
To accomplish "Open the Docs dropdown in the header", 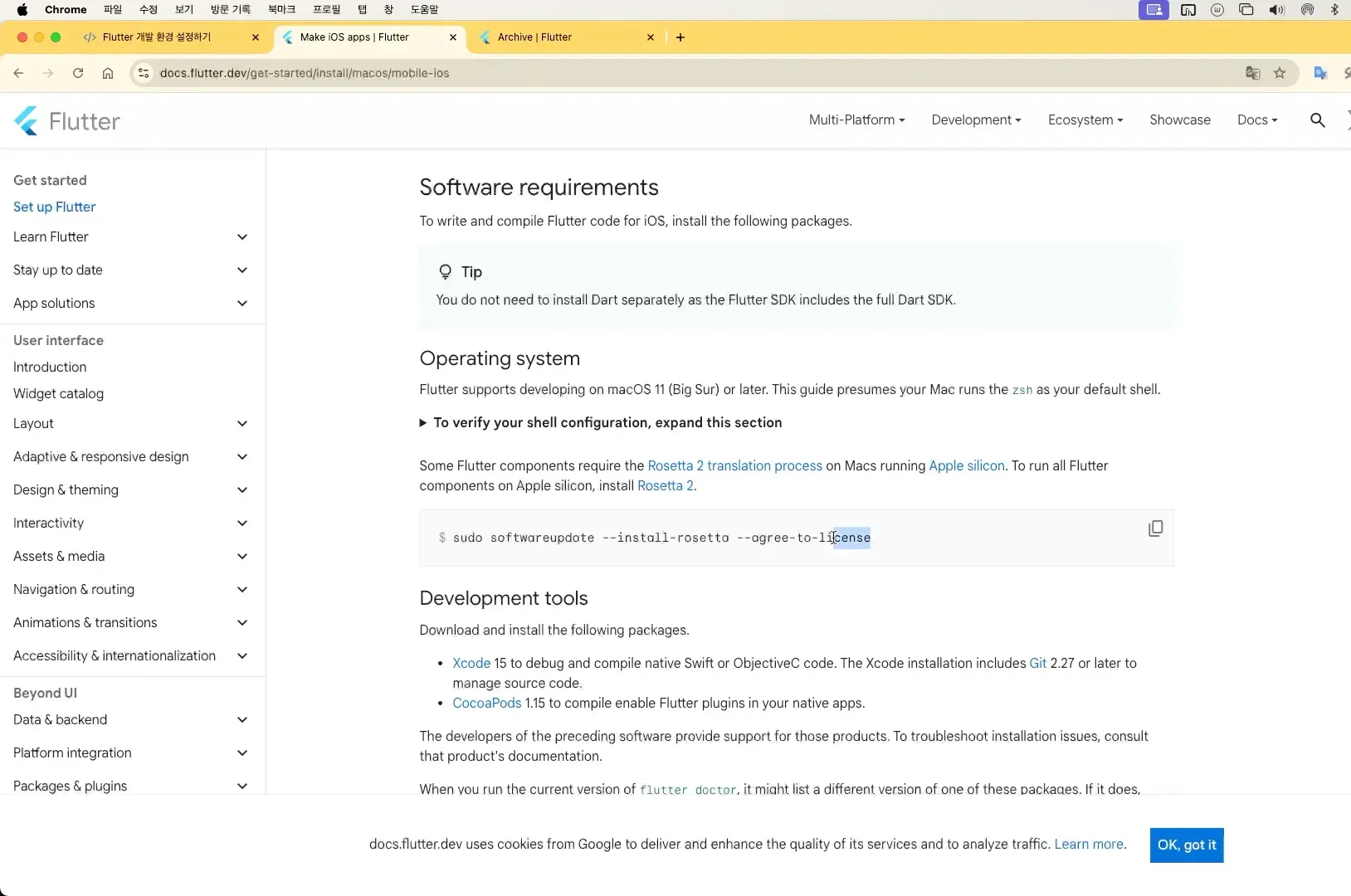I will click(x=1257, y=120).
